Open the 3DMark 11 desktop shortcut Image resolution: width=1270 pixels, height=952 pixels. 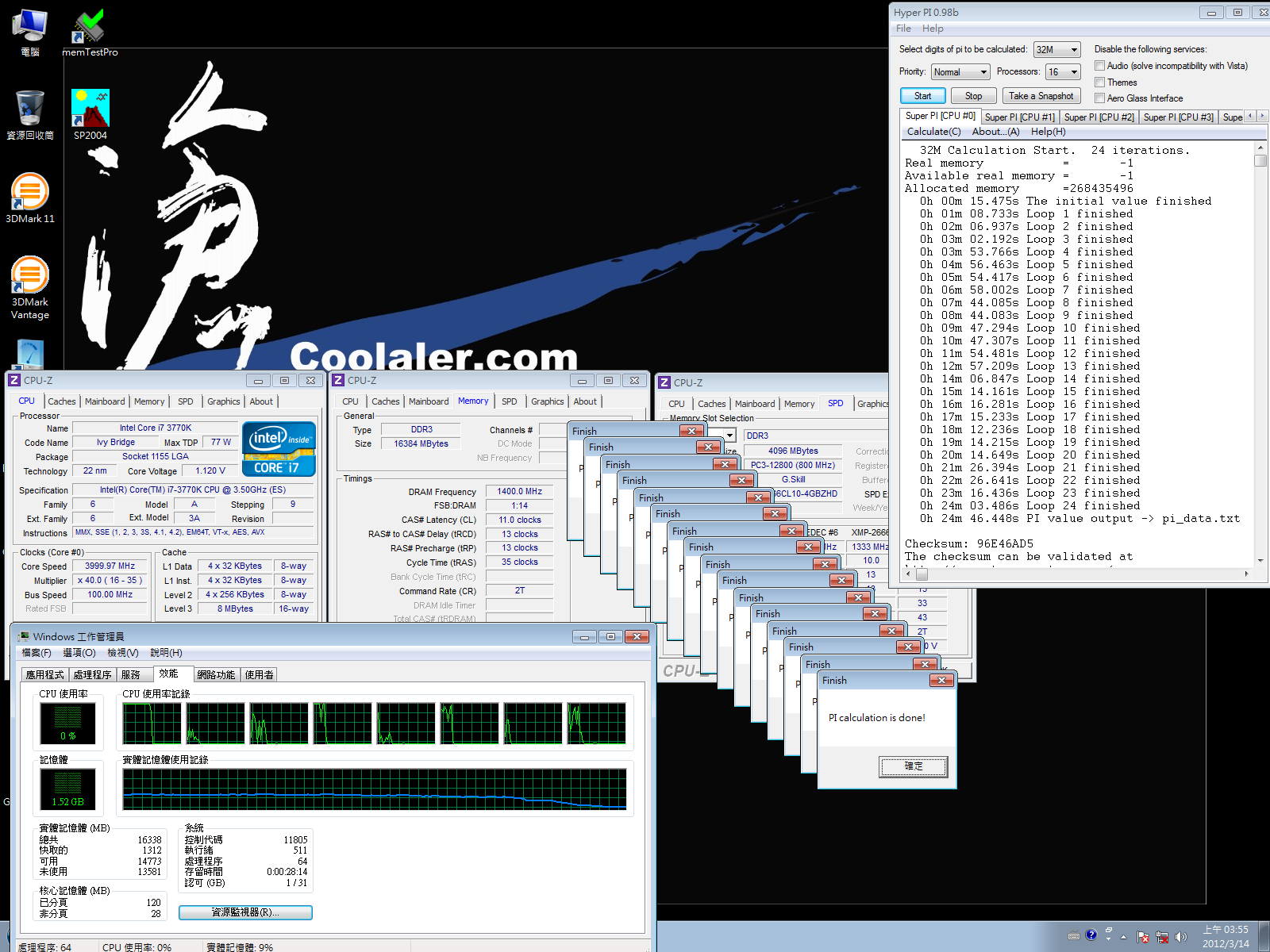[30, 198]
